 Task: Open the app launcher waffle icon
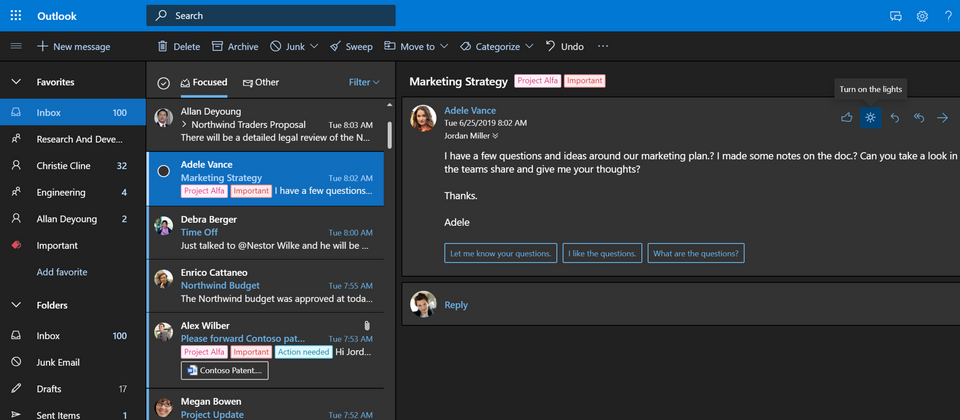point(16,16)
